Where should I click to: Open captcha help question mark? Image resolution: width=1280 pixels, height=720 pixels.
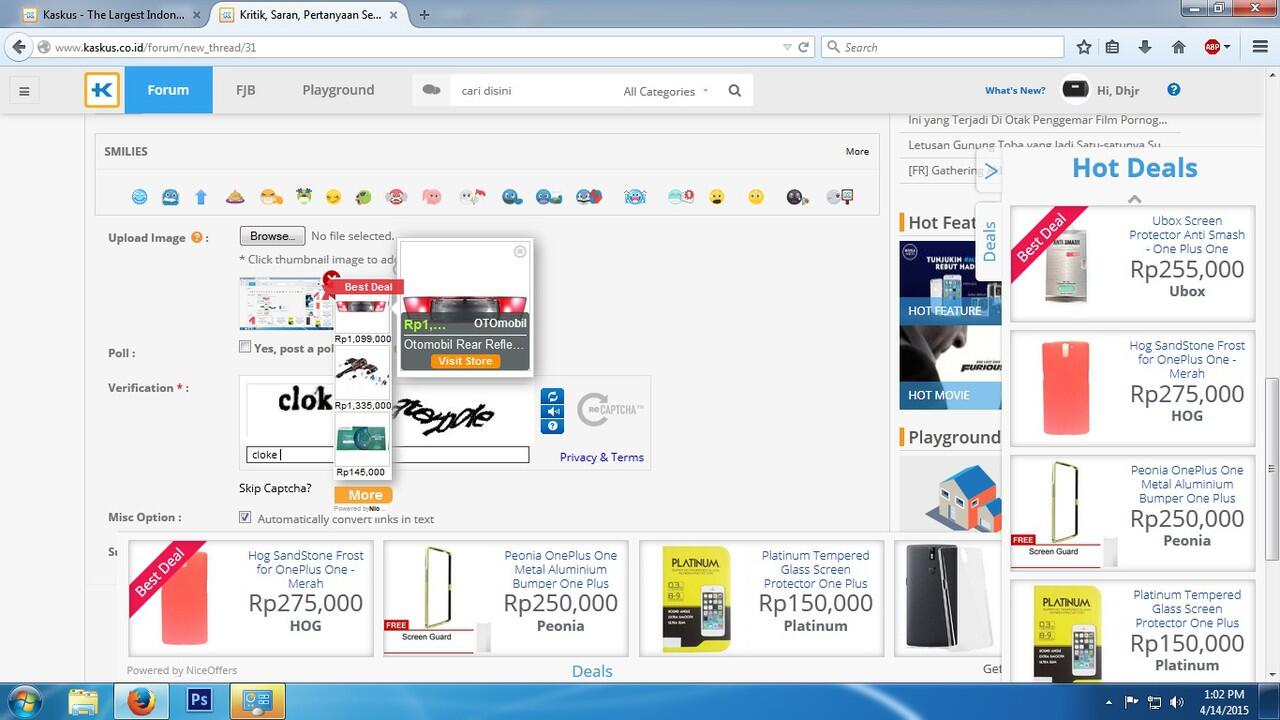click(553, 426)
